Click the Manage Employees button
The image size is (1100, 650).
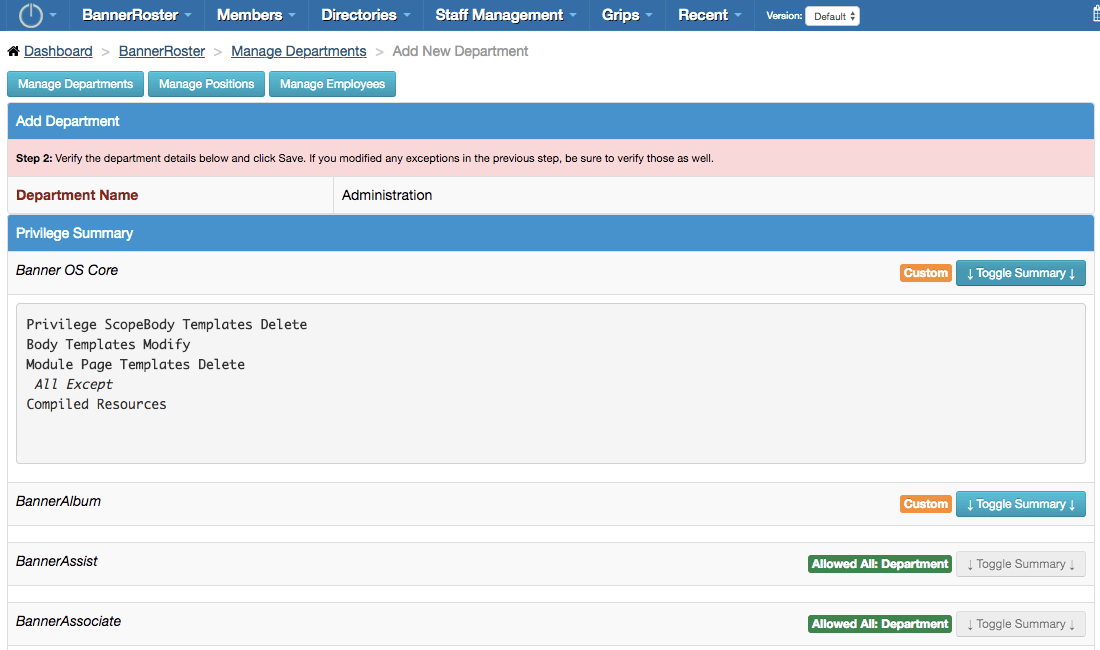[333, 84]
